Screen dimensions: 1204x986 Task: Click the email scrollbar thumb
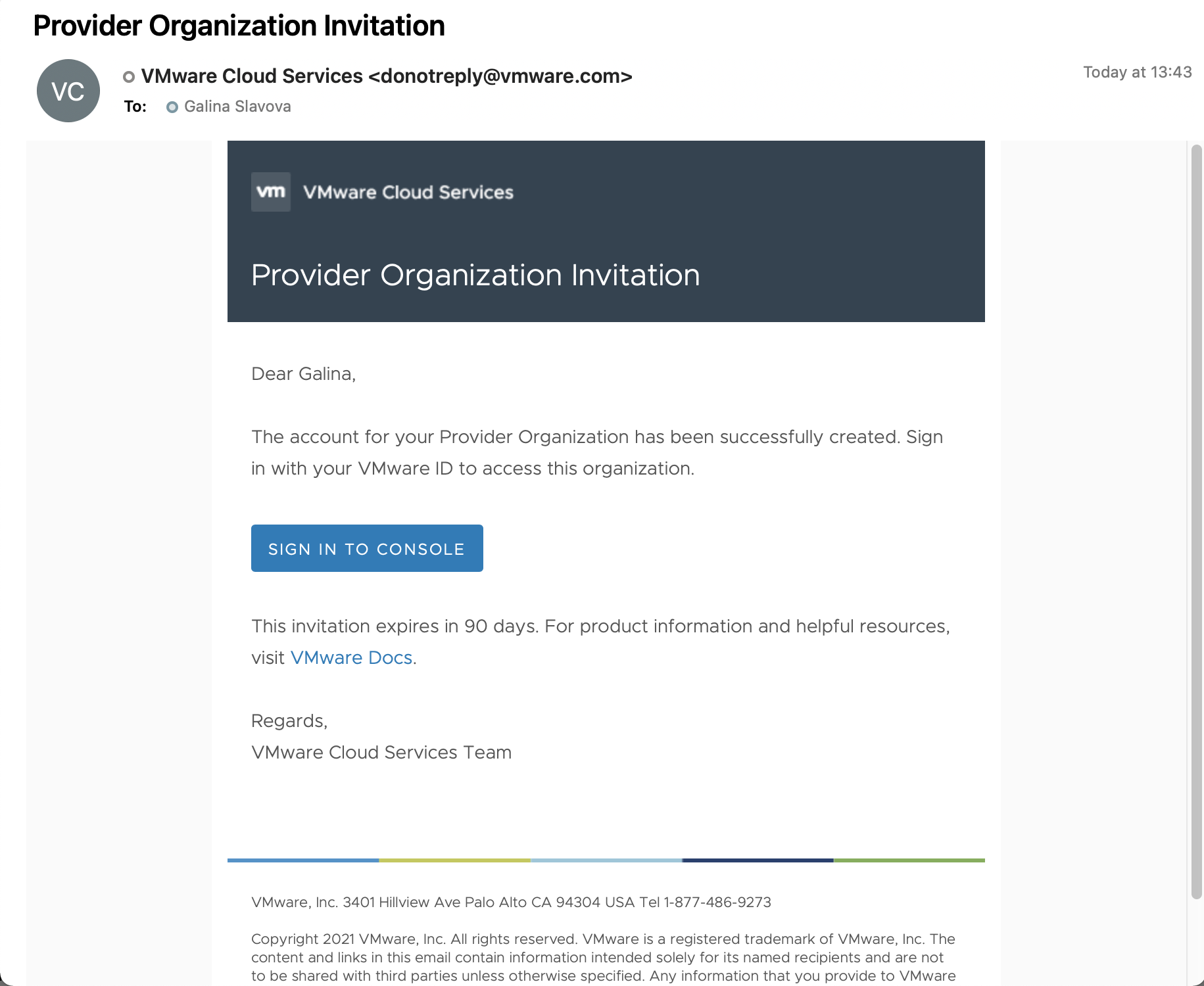coord(1196,519)
